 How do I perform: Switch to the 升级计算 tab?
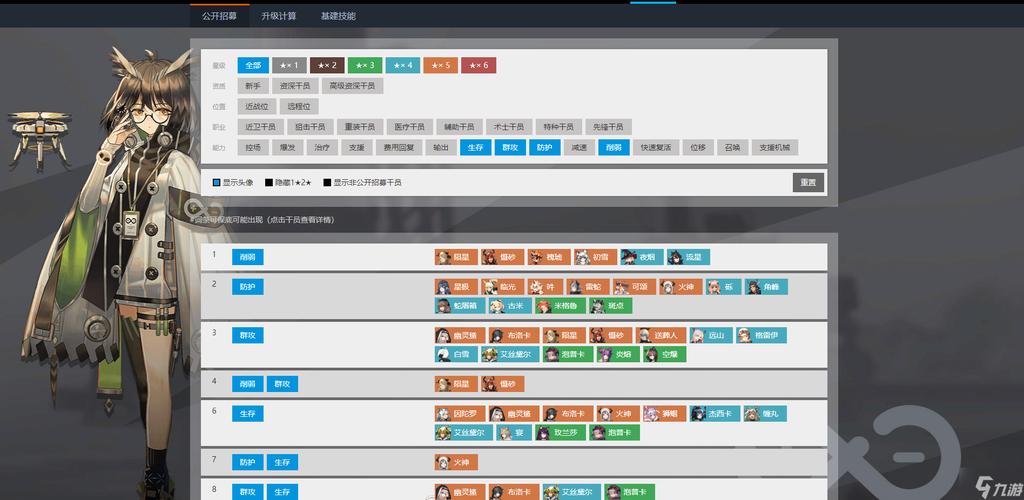click(x=279, y=16)
